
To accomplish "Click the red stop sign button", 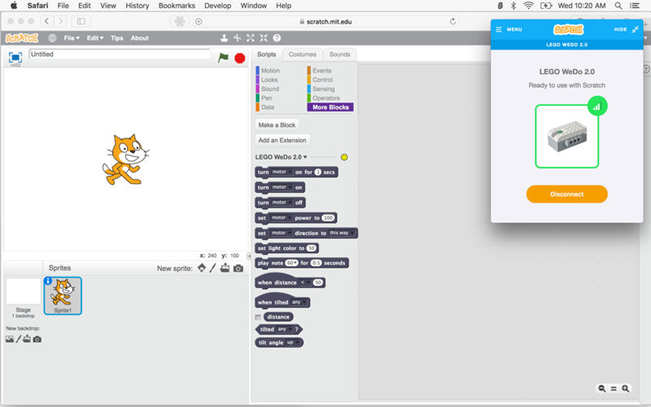I will [x=240, y=58].
